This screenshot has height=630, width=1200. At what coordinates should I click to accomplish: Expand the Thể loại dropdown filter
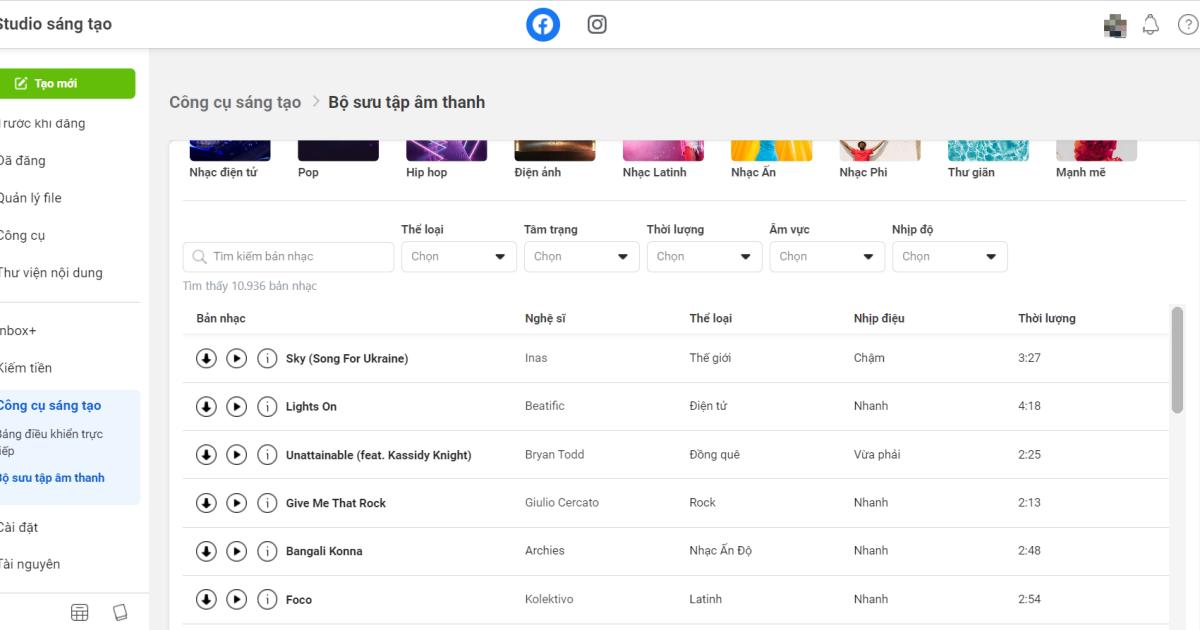458,257
